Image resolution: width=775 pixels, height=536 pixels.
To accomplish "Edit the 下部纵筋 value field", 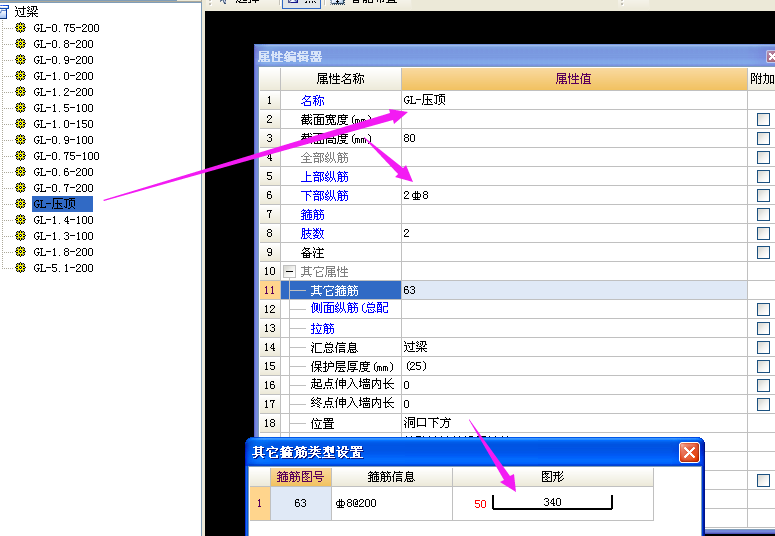I will (574, 195).
